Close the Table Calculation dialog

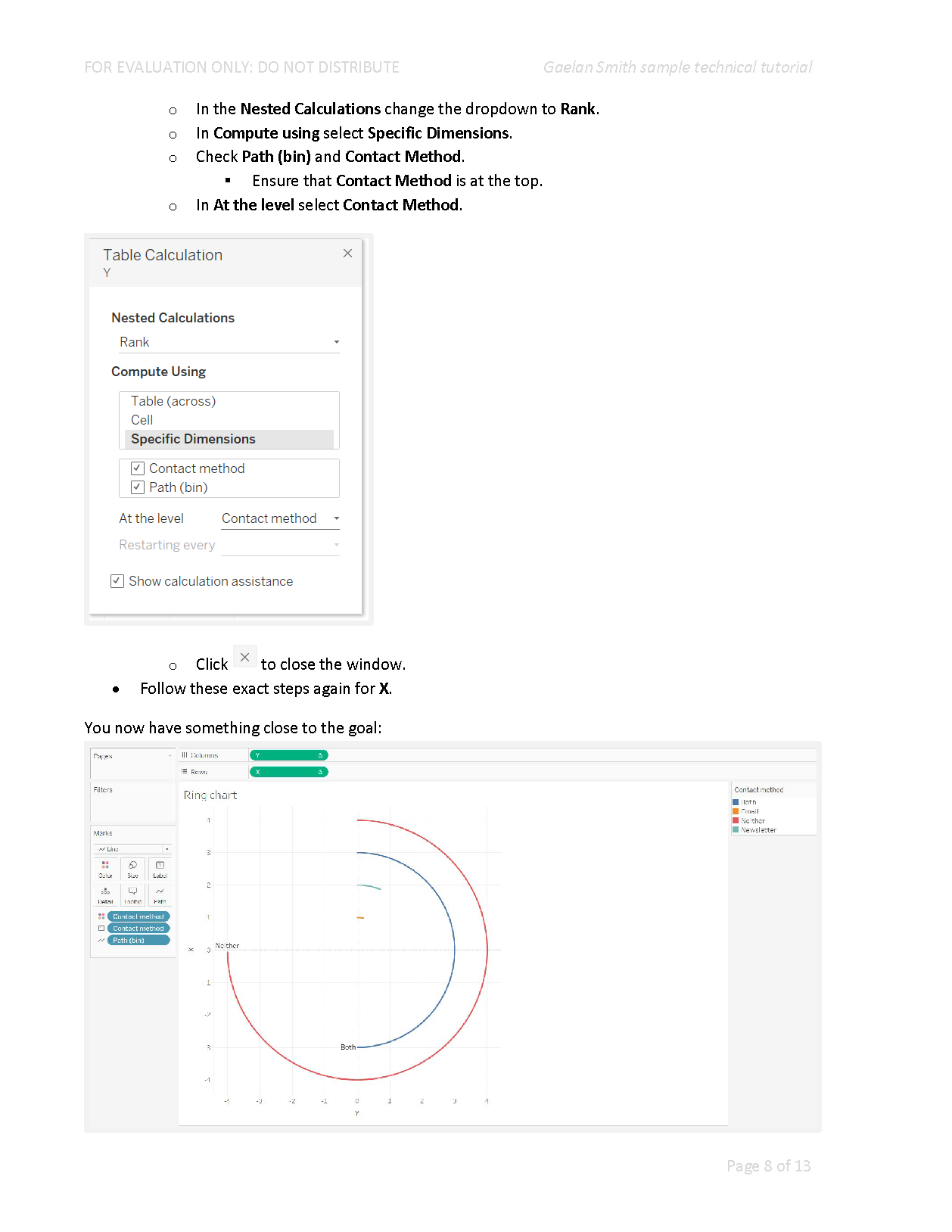pyautogui.click(x=347, y=254)
